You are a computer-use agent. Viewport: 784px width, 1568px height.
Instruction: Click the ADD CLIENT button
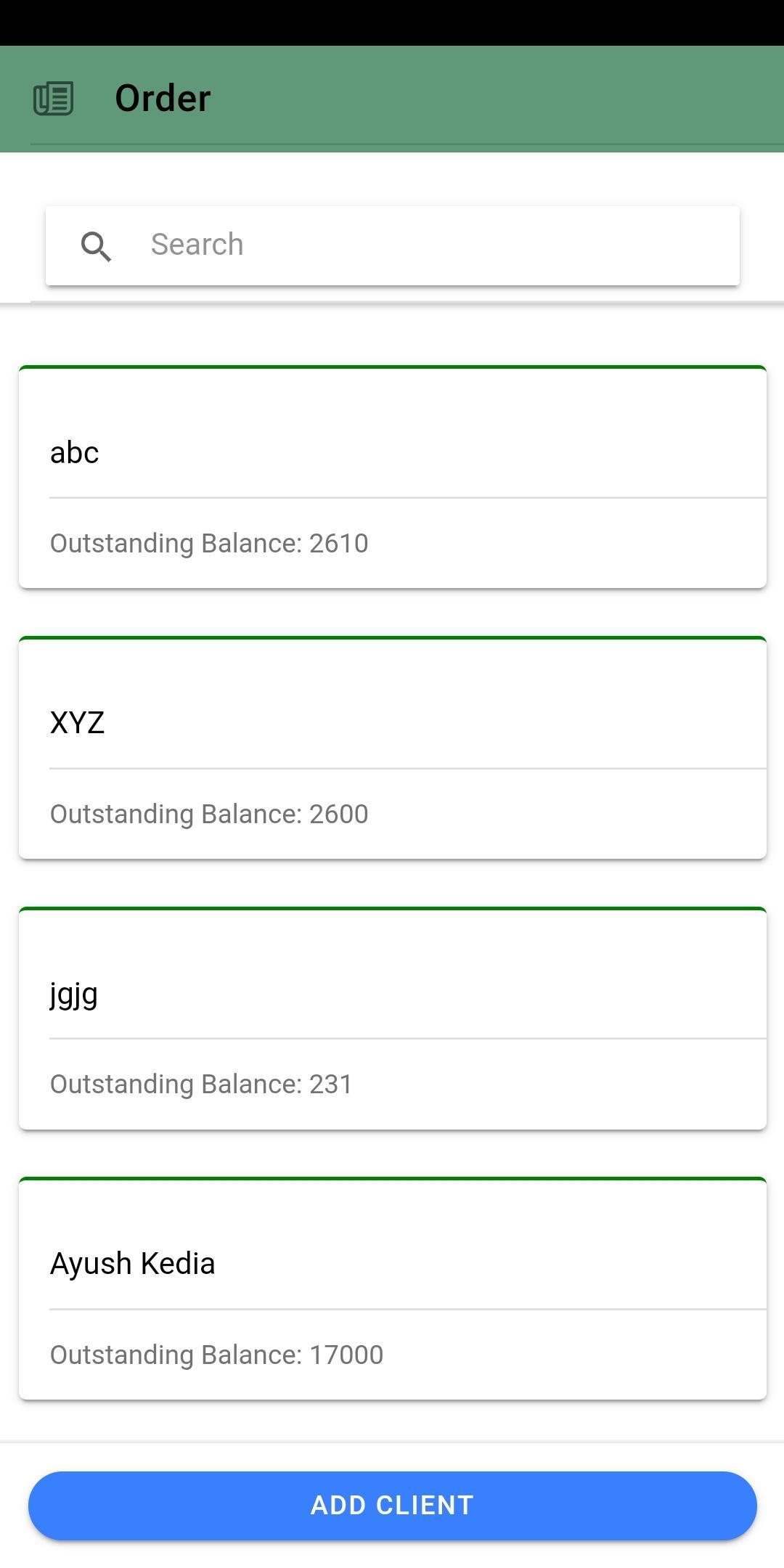click(x=393, y=1506)
